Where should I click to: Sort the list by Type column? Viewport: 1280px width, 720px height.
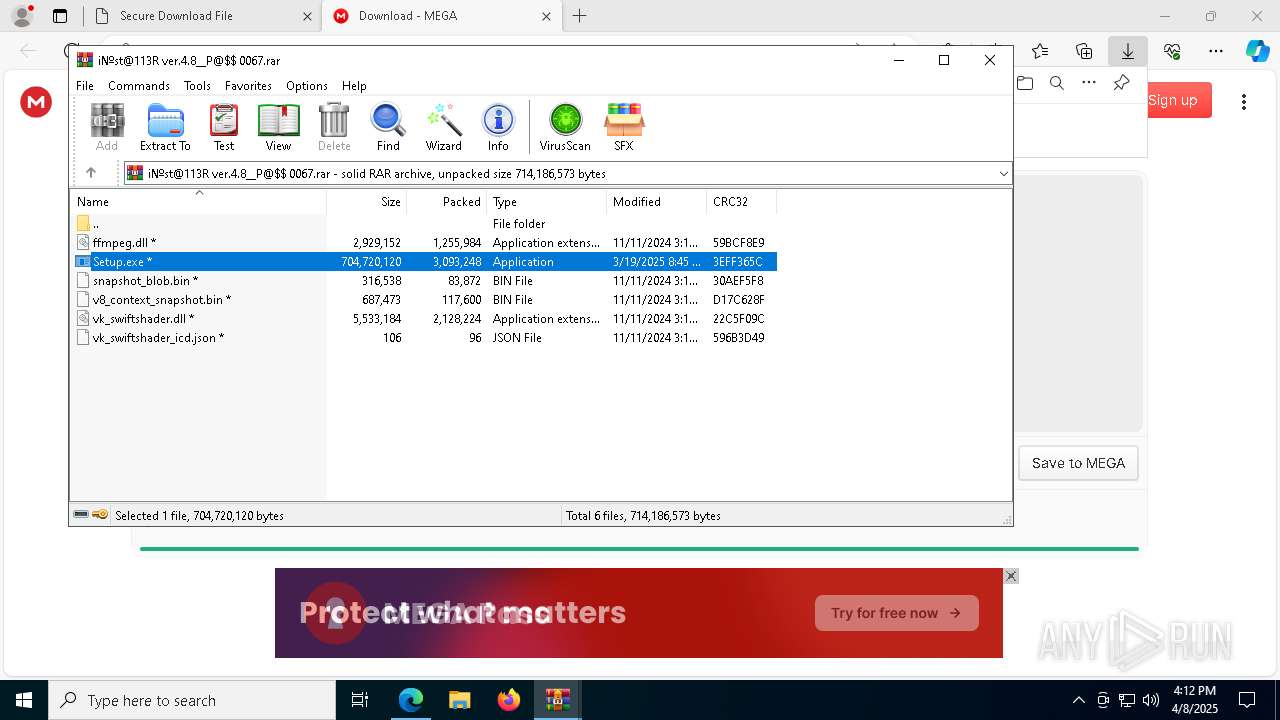(x=546, y=202)
